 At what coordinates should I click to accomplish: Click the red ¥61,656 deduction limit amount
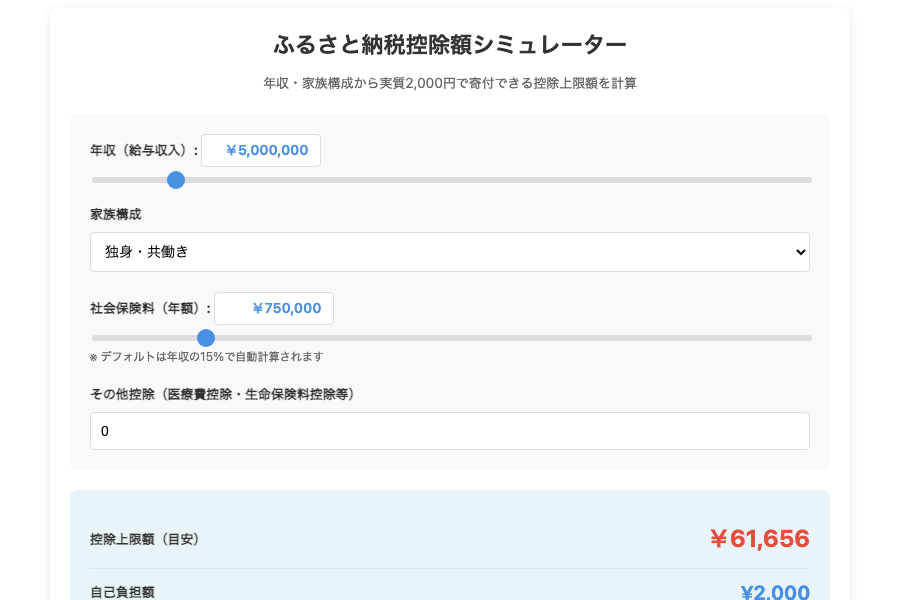click(759, 539)
